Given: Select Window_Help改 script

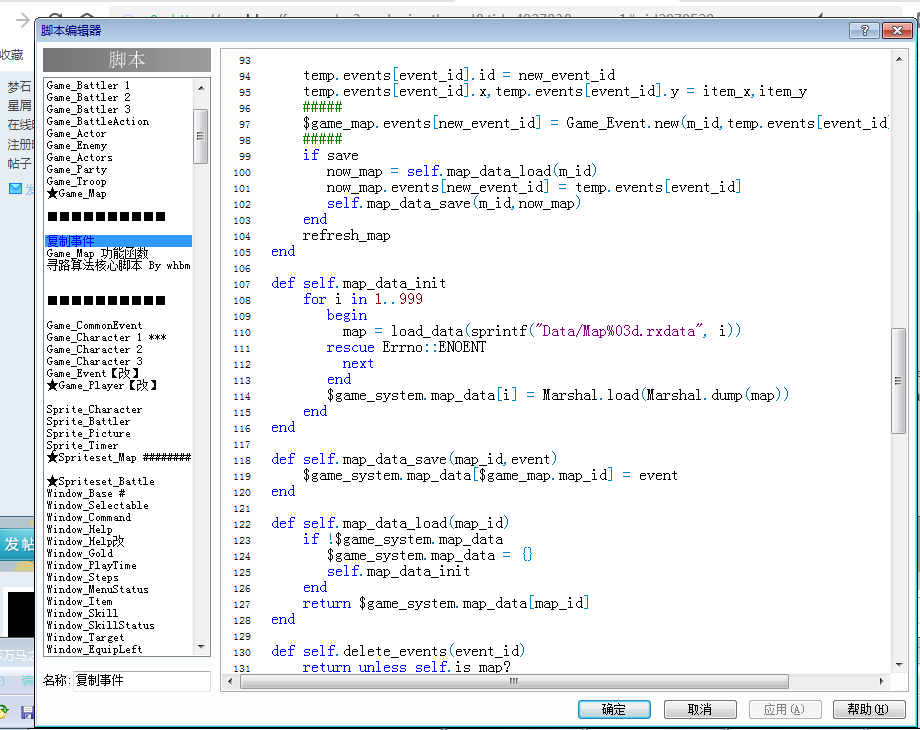Looking at the screenshot, I should click(86, 542).
